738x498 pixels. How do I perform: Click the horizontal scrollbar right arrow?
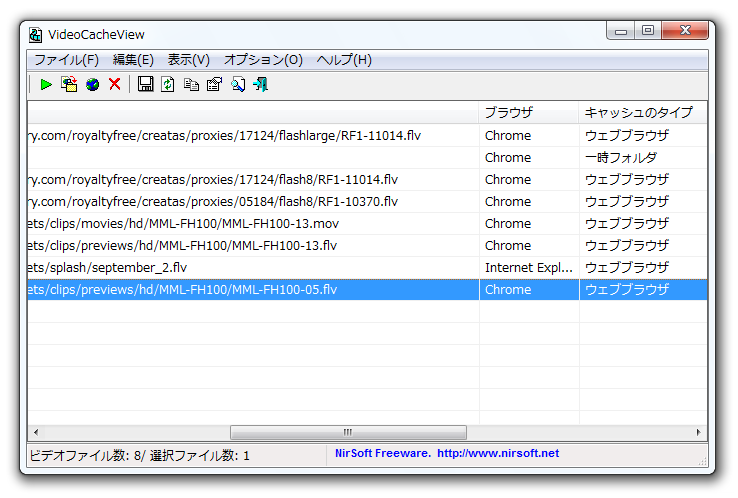tap(698, 433)
